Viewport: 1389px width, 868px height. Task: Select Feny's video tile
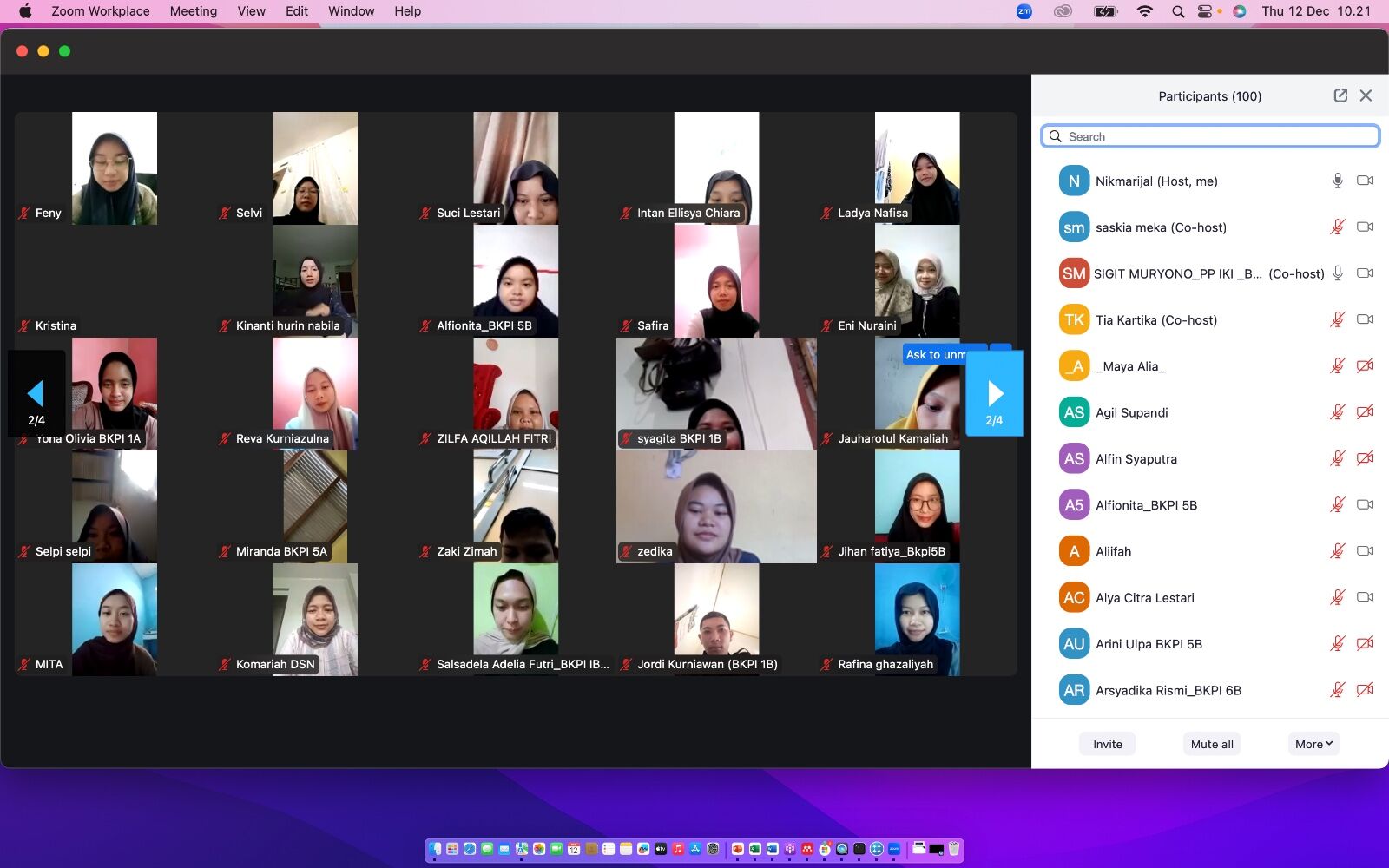click(x=115, y=168)
